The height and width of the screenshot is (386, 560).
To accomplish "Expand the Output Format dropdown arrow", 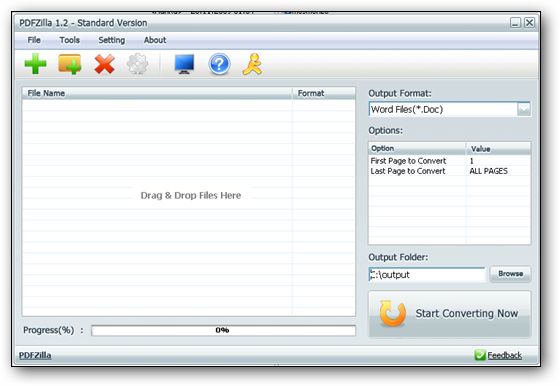I will pos(524,109).
